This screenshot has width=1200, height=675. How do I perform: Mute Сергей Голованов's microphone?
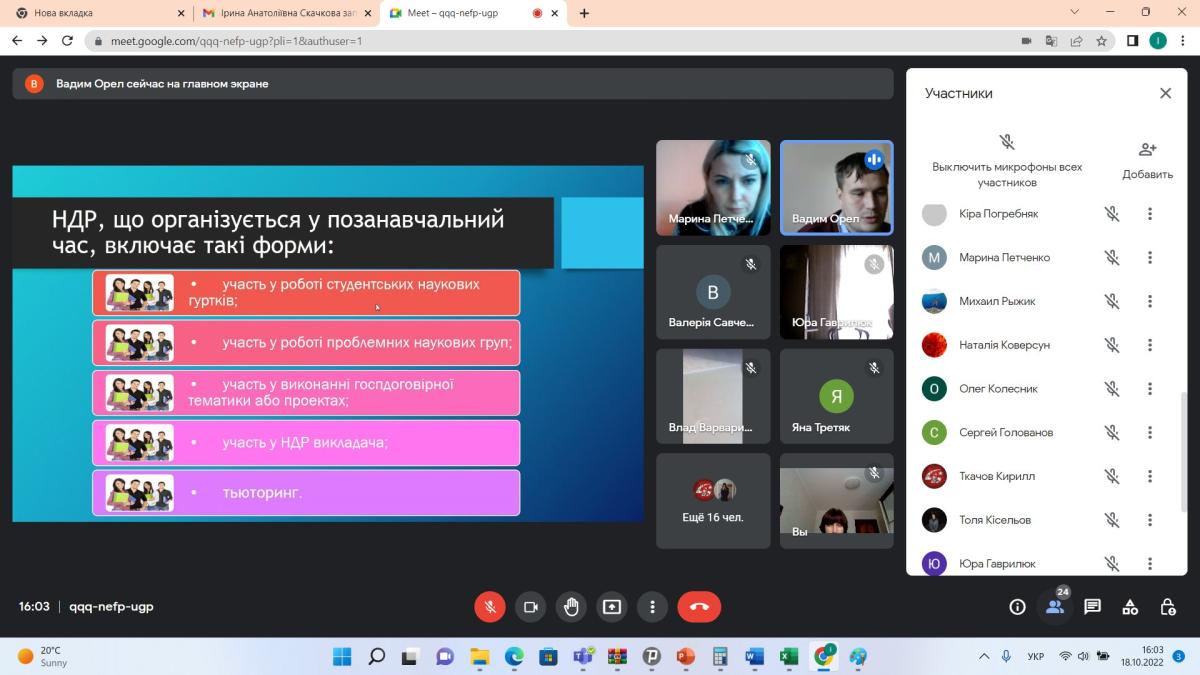click(x=1111, y=433)
